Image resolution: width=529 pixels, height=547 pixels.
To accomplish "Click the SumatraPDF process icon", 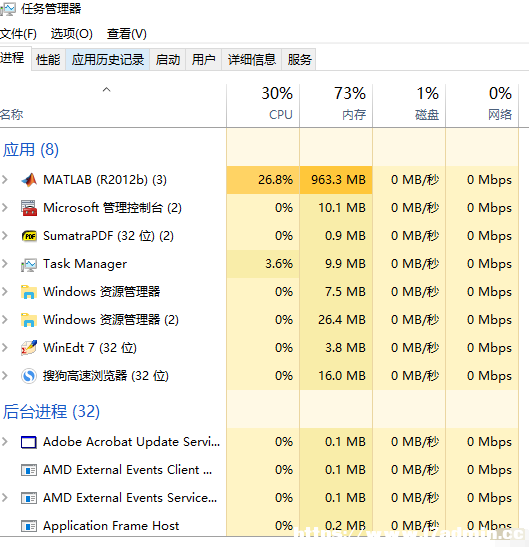I will pyautogui.click(x=29, y=236).
